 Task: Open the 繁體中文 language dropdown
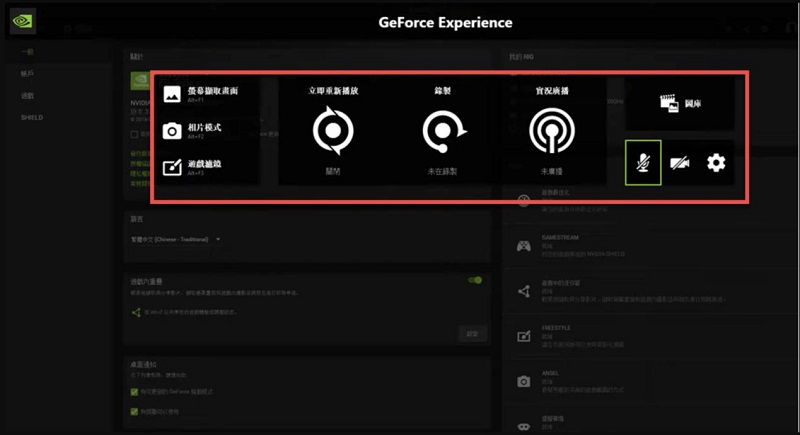click(x=176, y=239)
